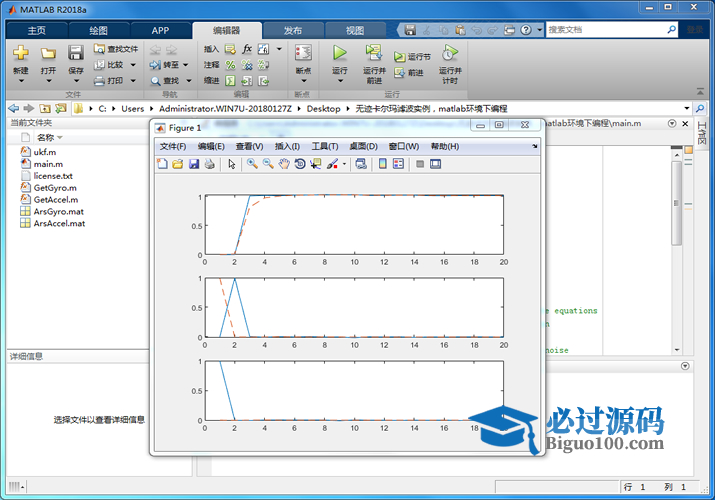The width and height of the screenshot is (715, 500).
Task: Click the uncomment icon
Action: [x=247, y=65]
